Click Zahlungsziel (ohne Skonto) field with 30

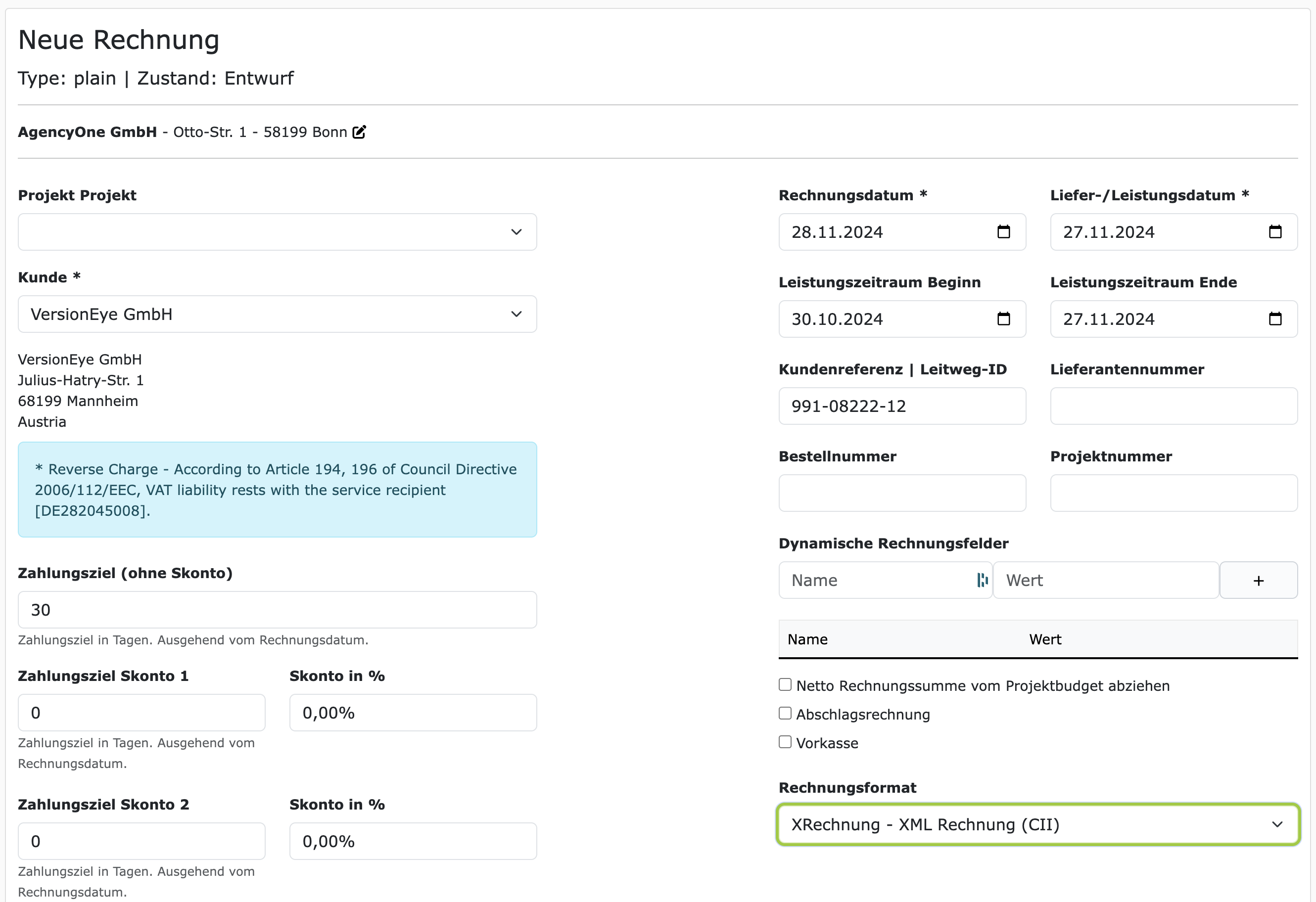point(277,610)
